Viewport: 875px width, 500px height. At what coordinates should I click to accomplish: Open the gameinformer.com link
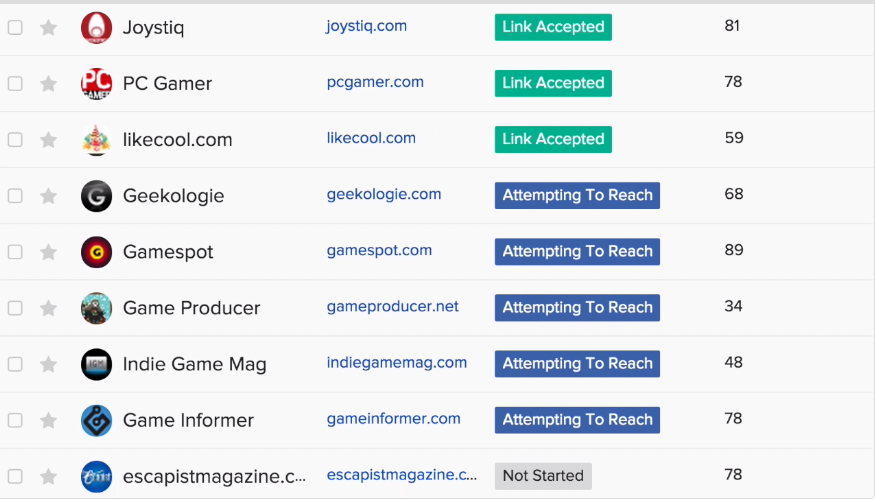393,419
